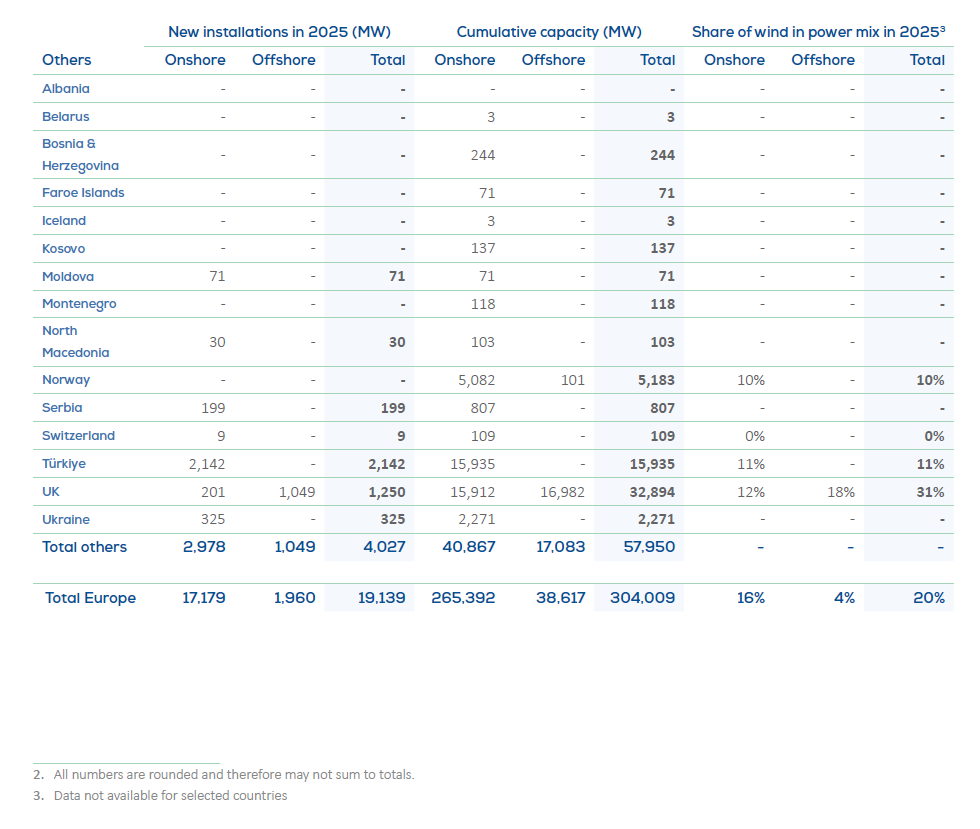
Task: Click the "Total others" row label
Action: (x=84, y=547)
